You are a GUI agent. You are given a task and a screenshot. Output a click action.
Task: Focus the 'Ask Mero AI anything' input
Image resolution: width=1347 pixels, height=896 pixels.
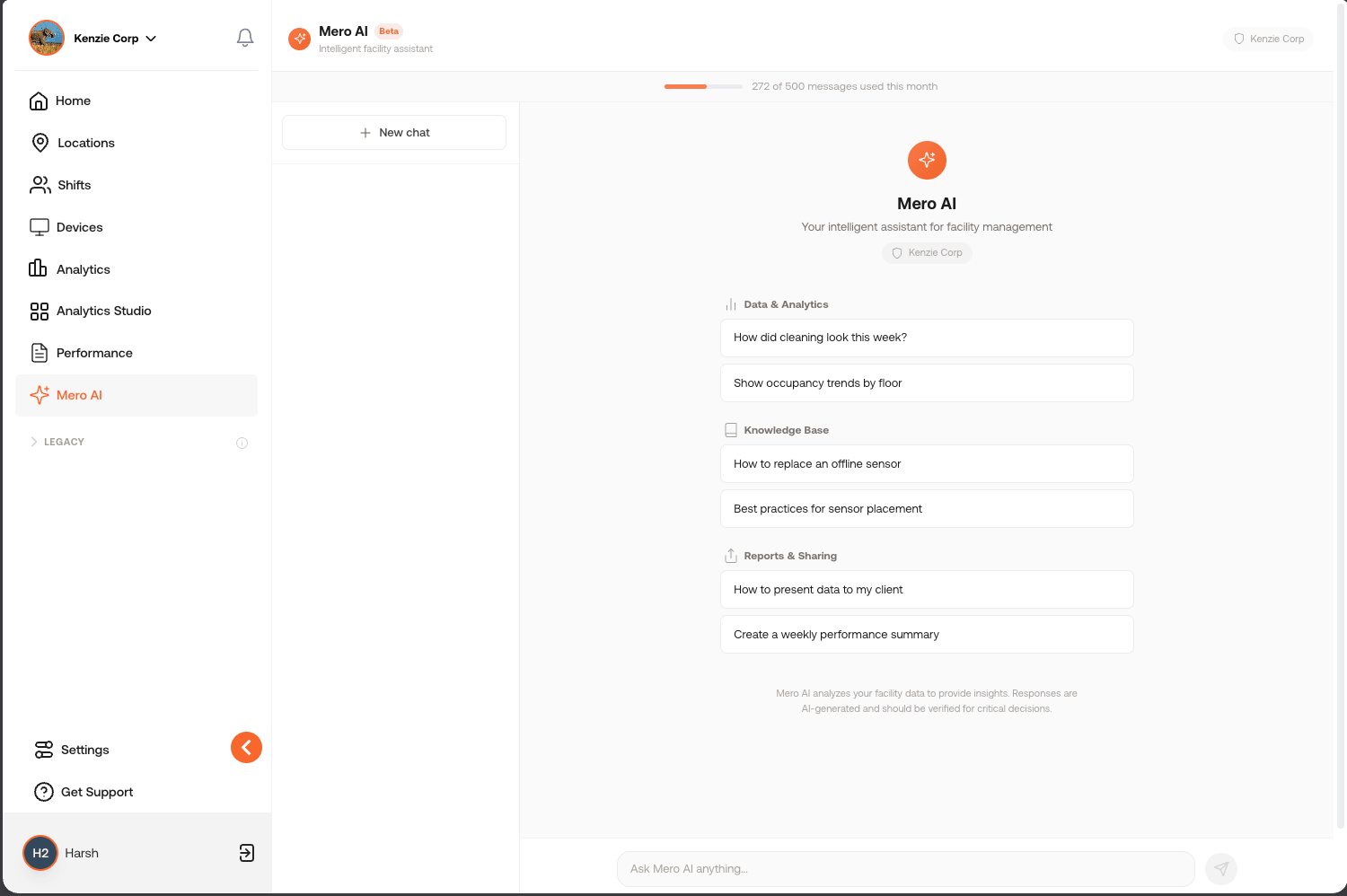905,868
